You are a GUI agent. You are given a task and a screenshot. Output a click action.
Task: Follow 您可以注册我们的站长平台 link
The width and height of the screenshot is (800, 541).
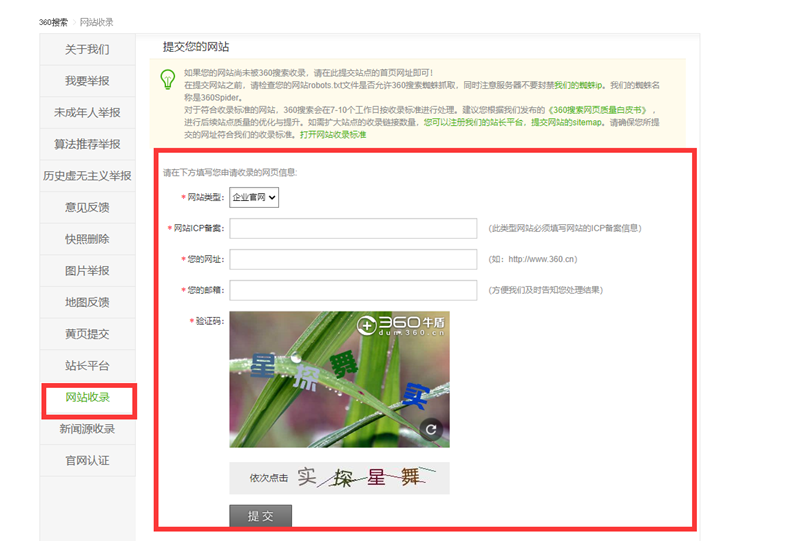(473, 122)
